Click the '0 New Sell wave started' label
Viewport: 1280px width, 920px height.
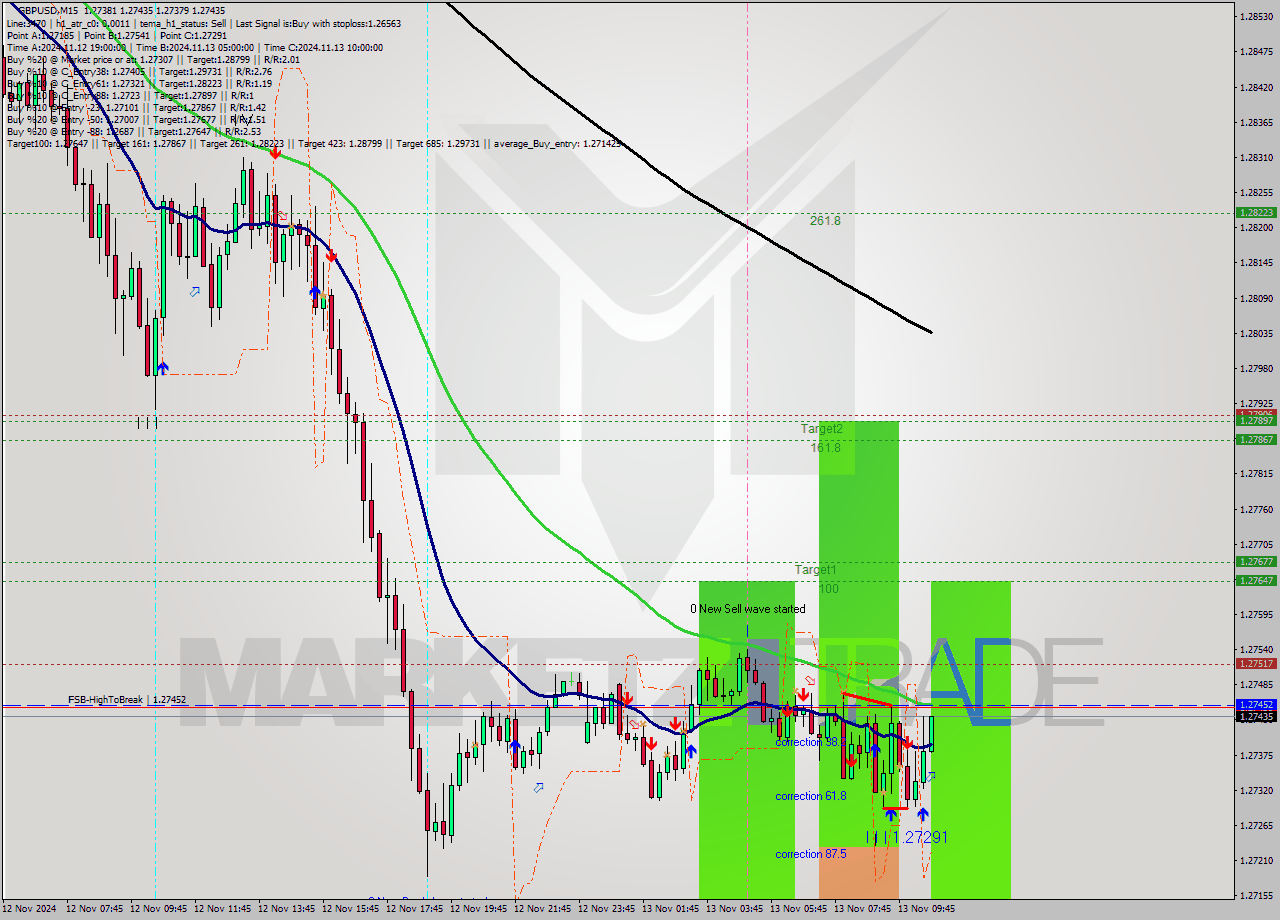click(x=748, y=609)
